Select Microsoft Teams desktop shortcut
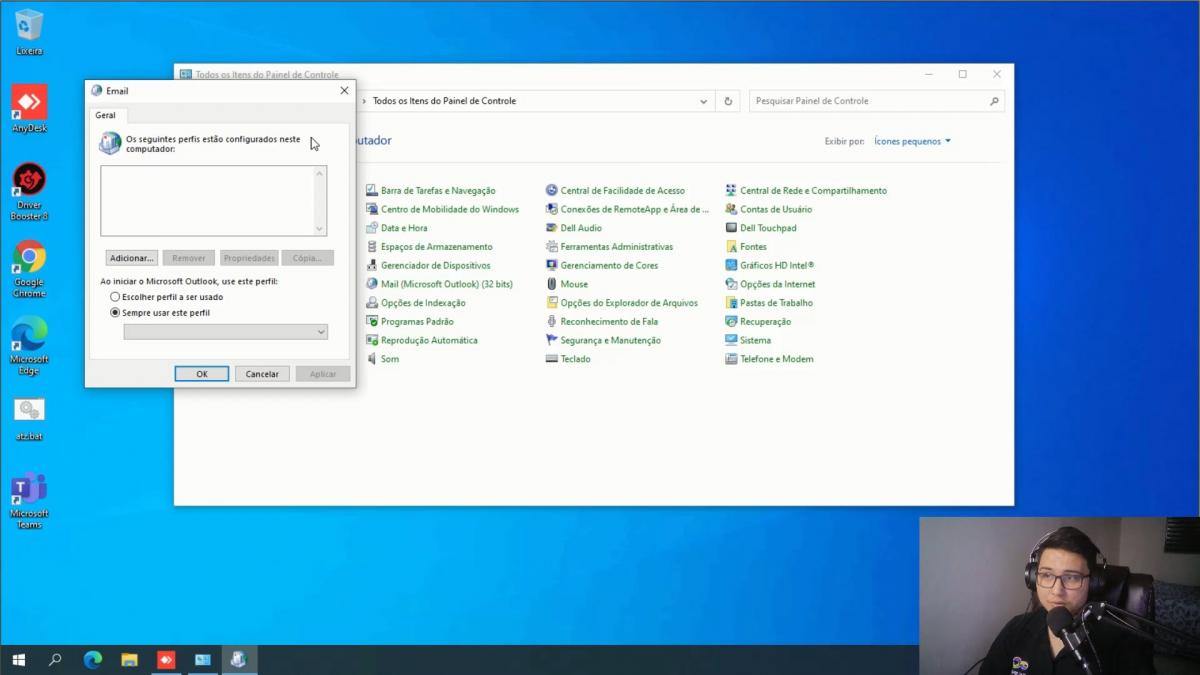The height and width of the screenshot is (675, 1200). pyautogui.click(x=29, y=500)
